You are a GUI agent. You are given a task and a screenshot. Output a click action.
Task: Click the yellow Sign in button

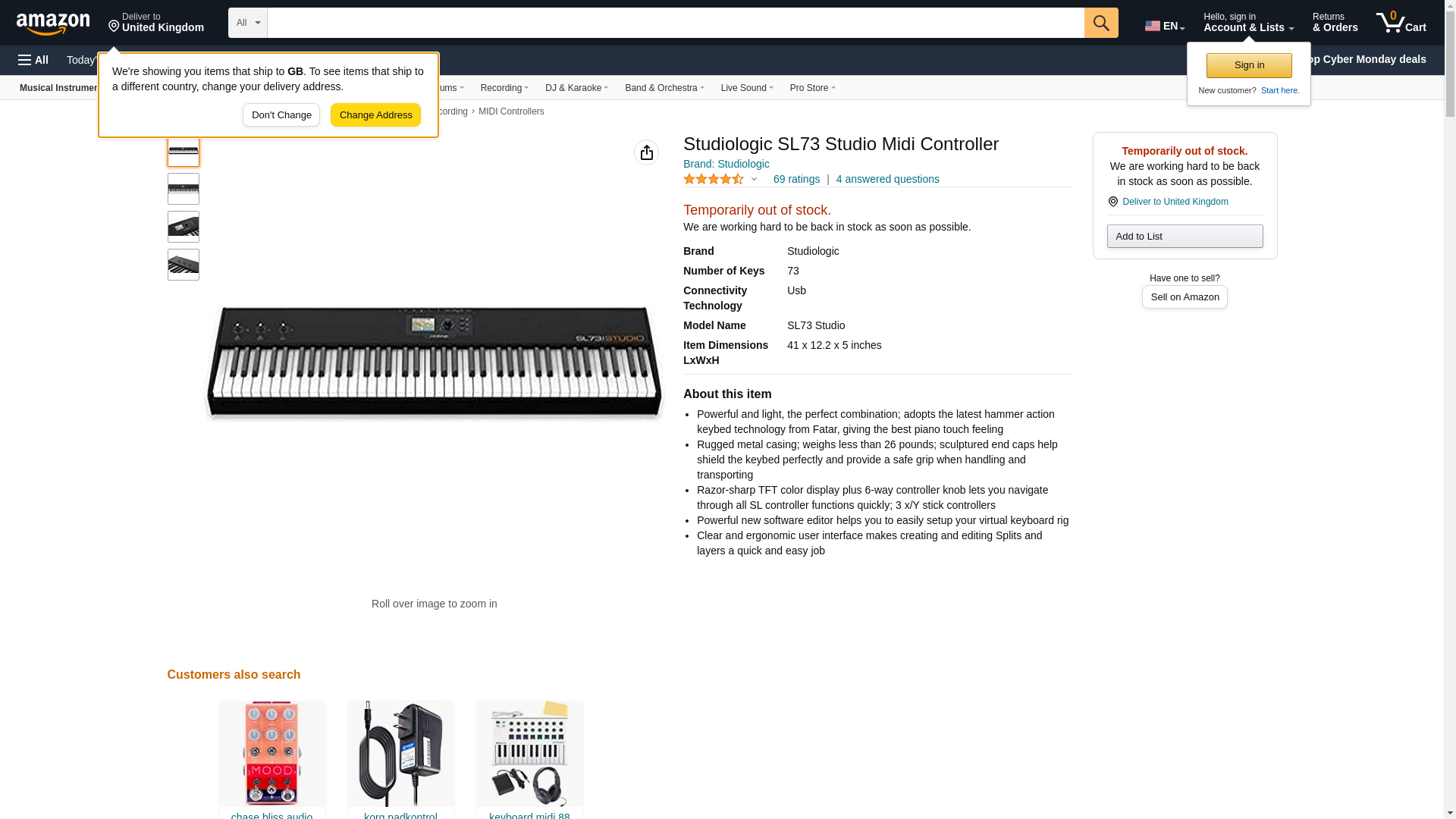pyautogui.click(x=1248, y=65)
